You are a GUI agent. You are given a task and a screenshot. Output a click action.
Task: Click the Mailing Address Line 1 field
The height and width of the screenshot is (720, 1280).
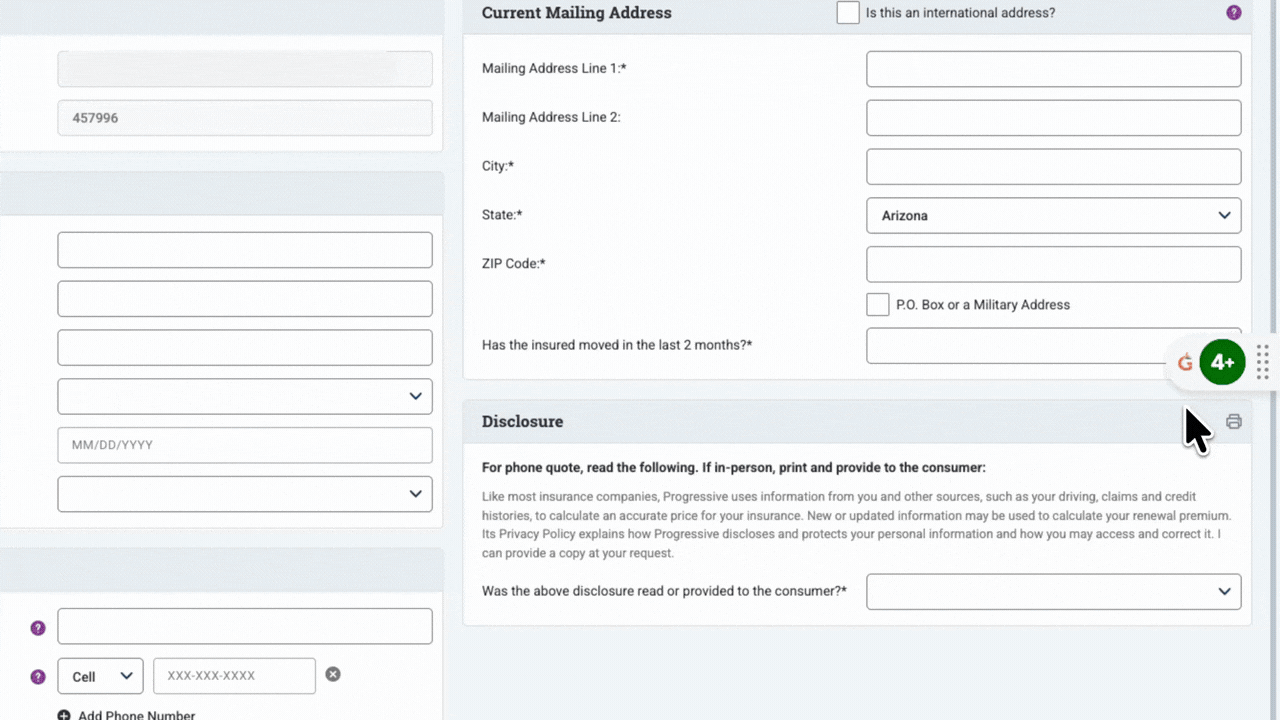[1053, 70]
